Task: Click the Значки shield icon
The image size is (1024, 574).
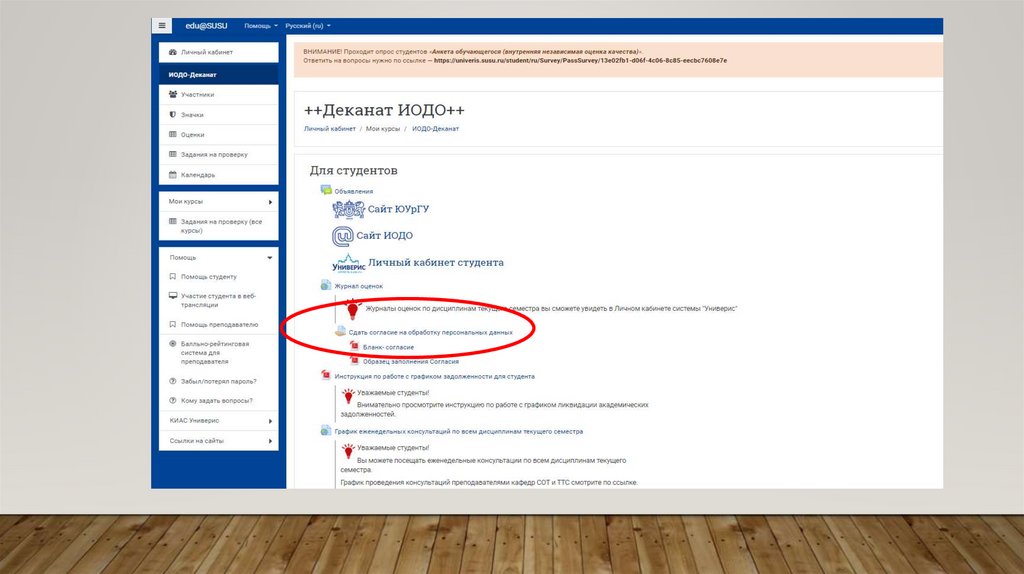Action: (172, 114)
